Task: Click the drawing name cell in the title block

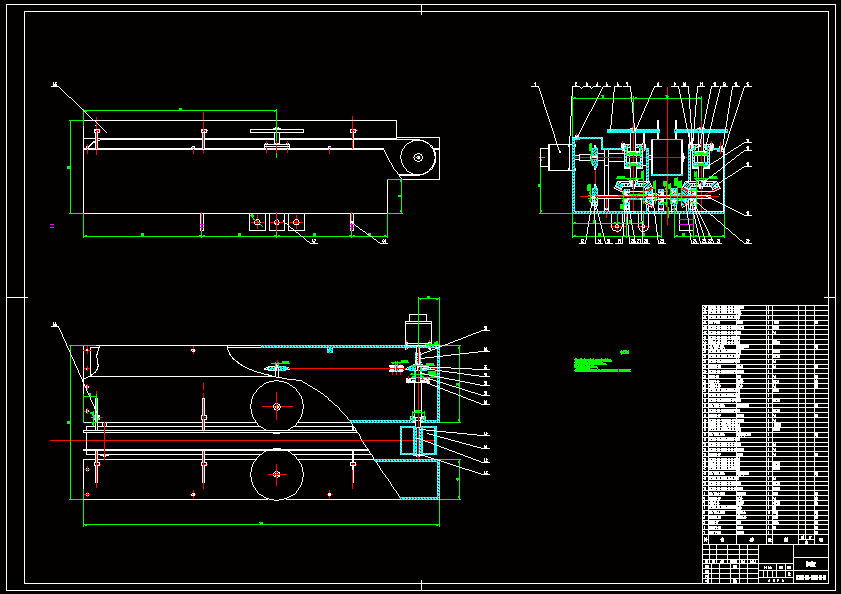Action: click(x=810, y=564)
